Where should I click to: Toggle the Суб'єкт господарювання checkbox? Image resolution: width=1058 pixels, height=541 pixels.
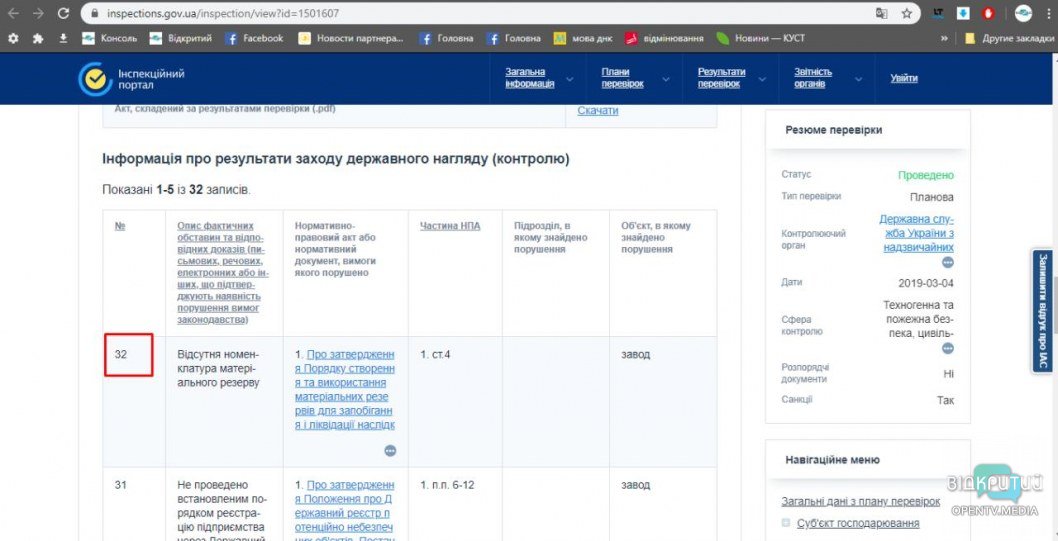[x=786, y=523]
